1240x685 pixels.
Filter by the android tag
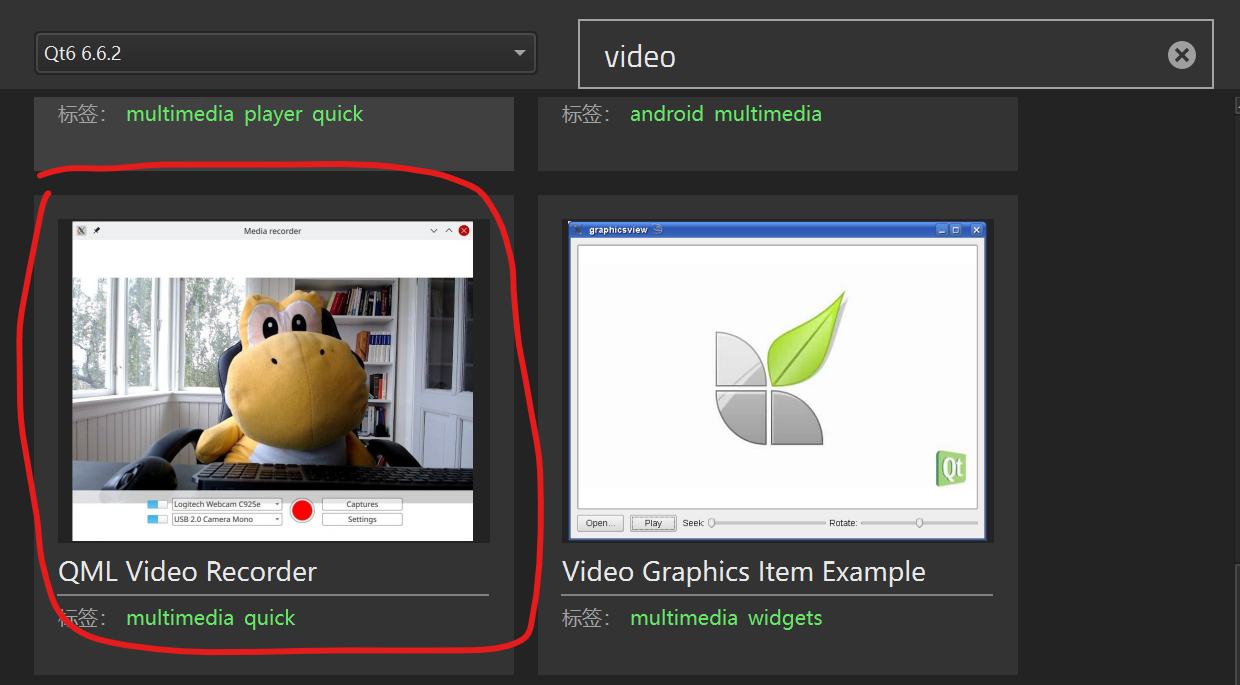point(667,114)
